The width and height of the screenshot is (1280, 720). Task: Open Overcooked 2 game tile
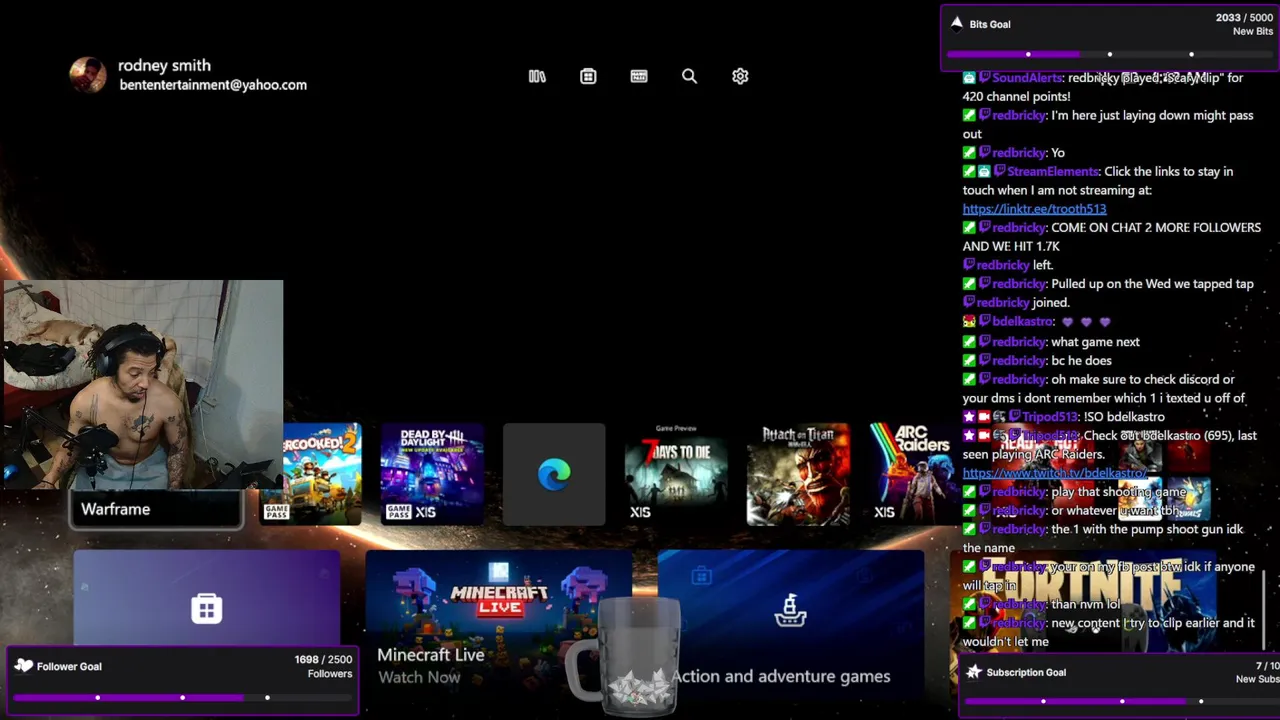coord(322,474)
